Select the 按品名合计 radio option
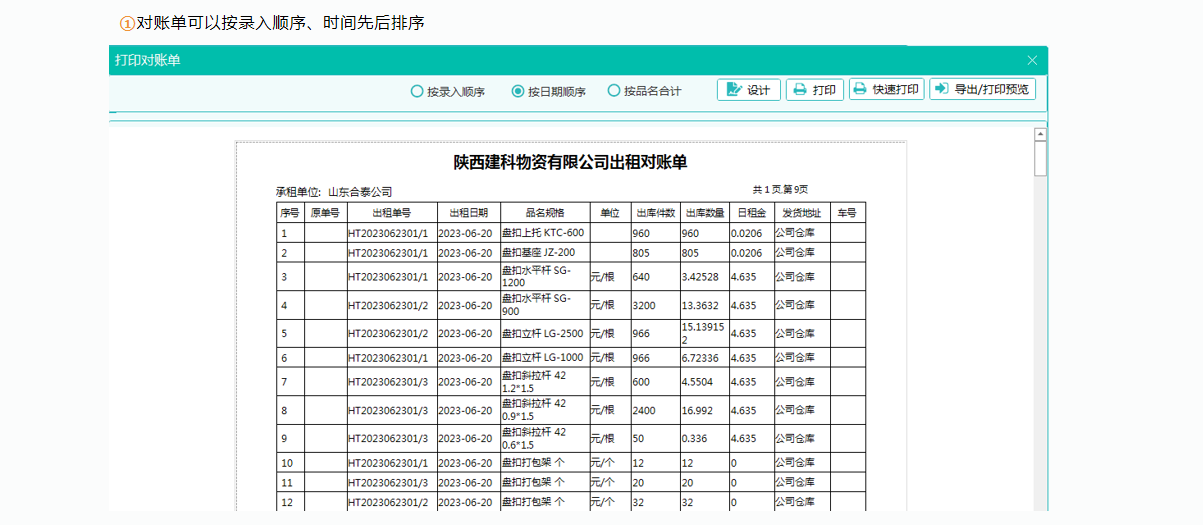This screenshot has width=1203, height=525. point(644,91)
